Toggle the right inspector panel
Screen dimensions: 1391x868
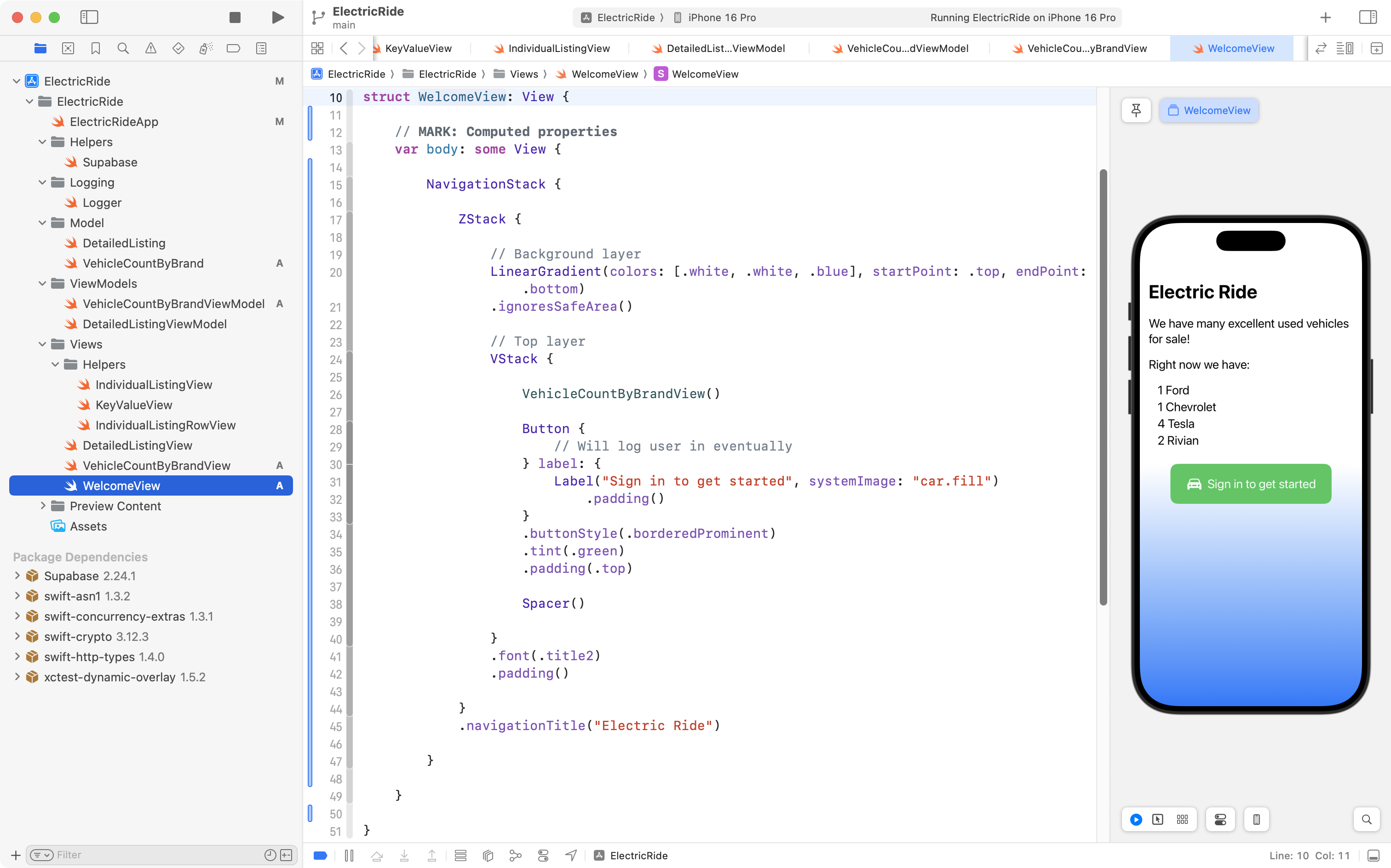(1368, 17)
